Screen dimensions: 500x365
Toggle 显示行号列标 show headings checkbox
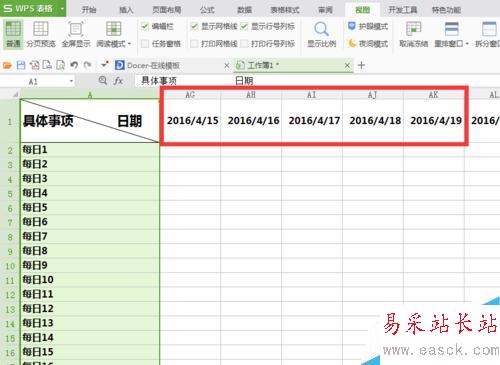244,26
